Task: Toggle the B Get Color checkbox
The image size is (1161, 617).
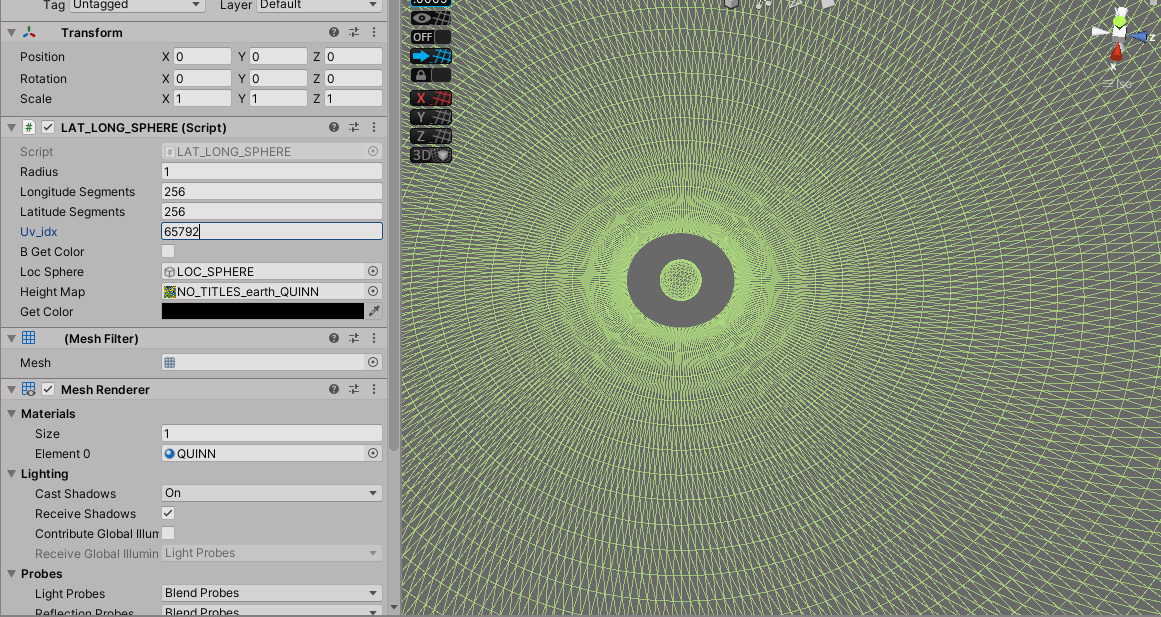Action: click(167, 251)
